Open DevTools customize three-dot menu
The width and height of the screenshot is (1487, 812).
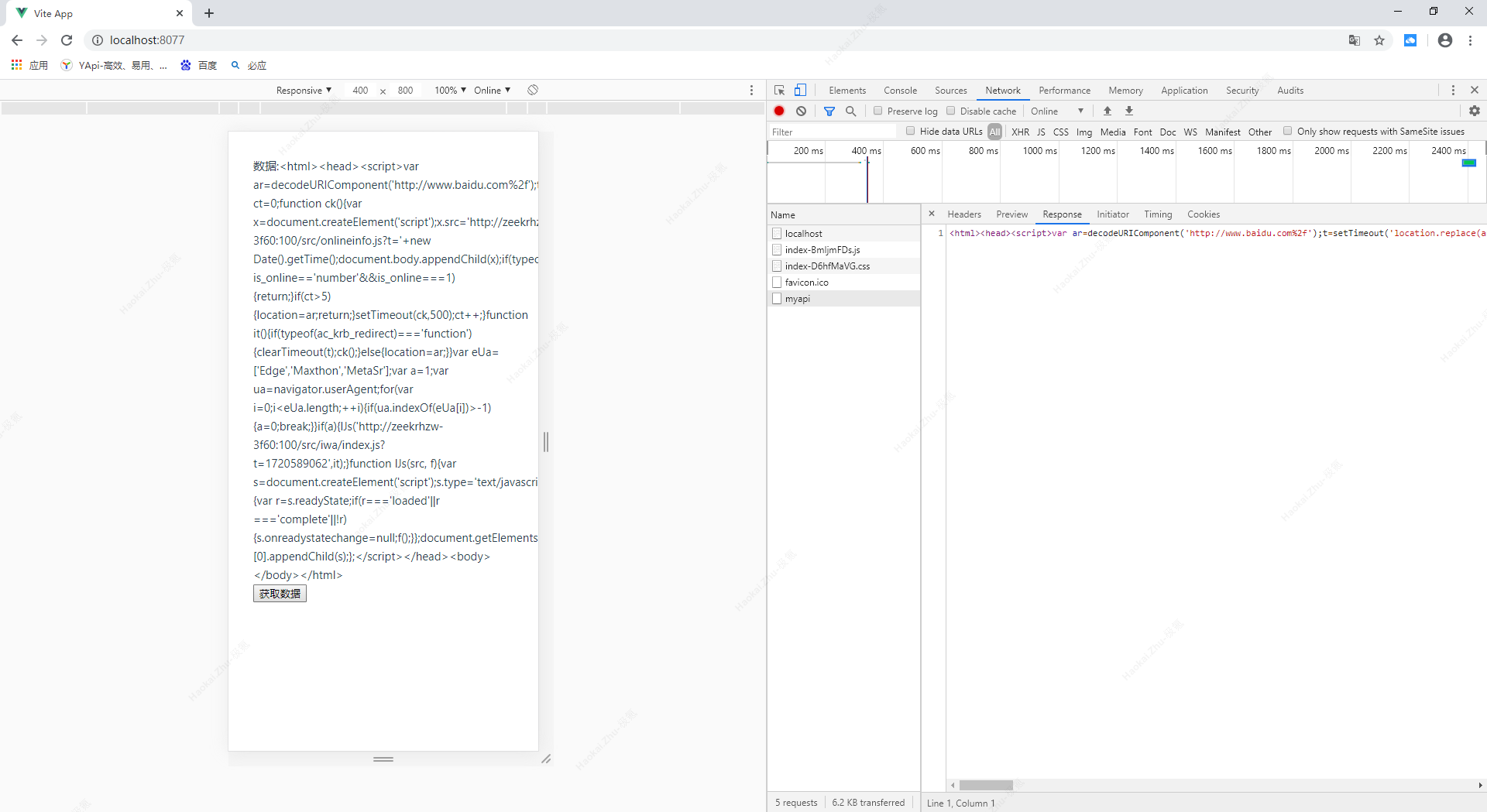click(x=1453, y=91)
